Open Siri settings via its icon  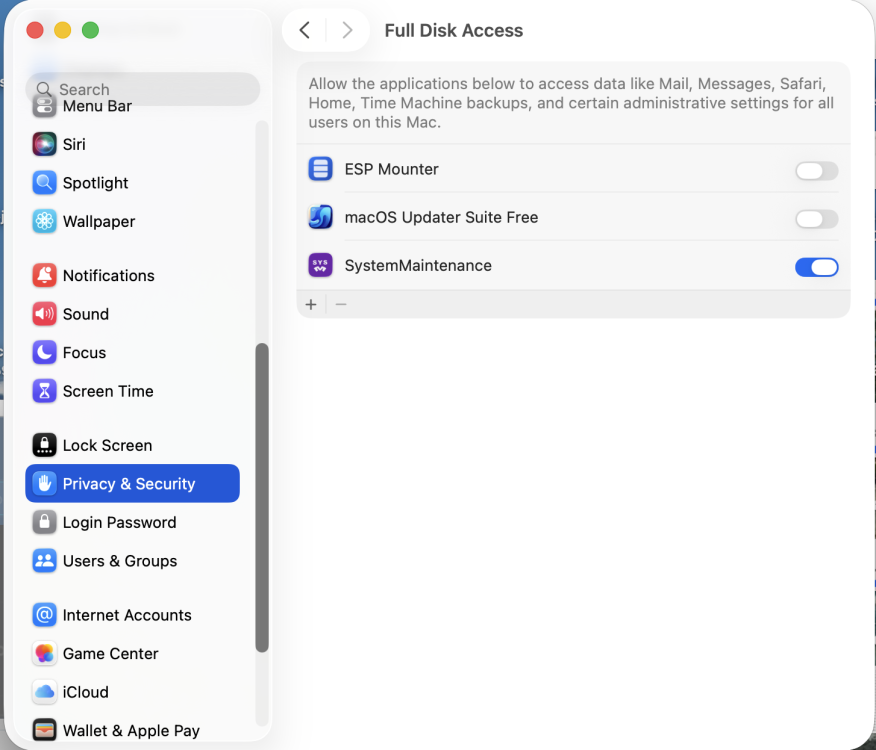click(x=44, y=144)
